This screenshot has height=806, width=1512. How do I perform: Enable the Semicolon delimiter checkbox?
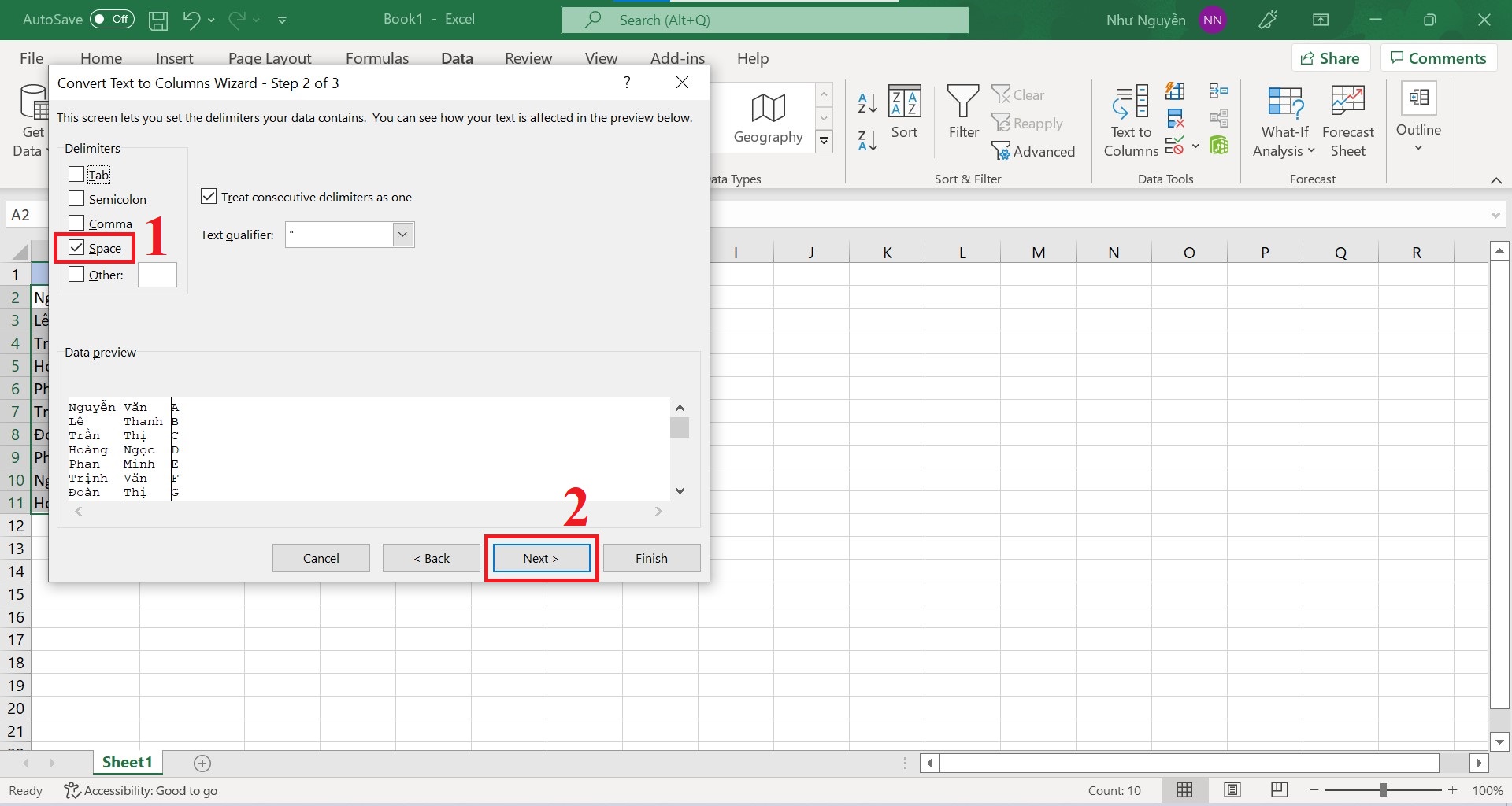(76, 198)
